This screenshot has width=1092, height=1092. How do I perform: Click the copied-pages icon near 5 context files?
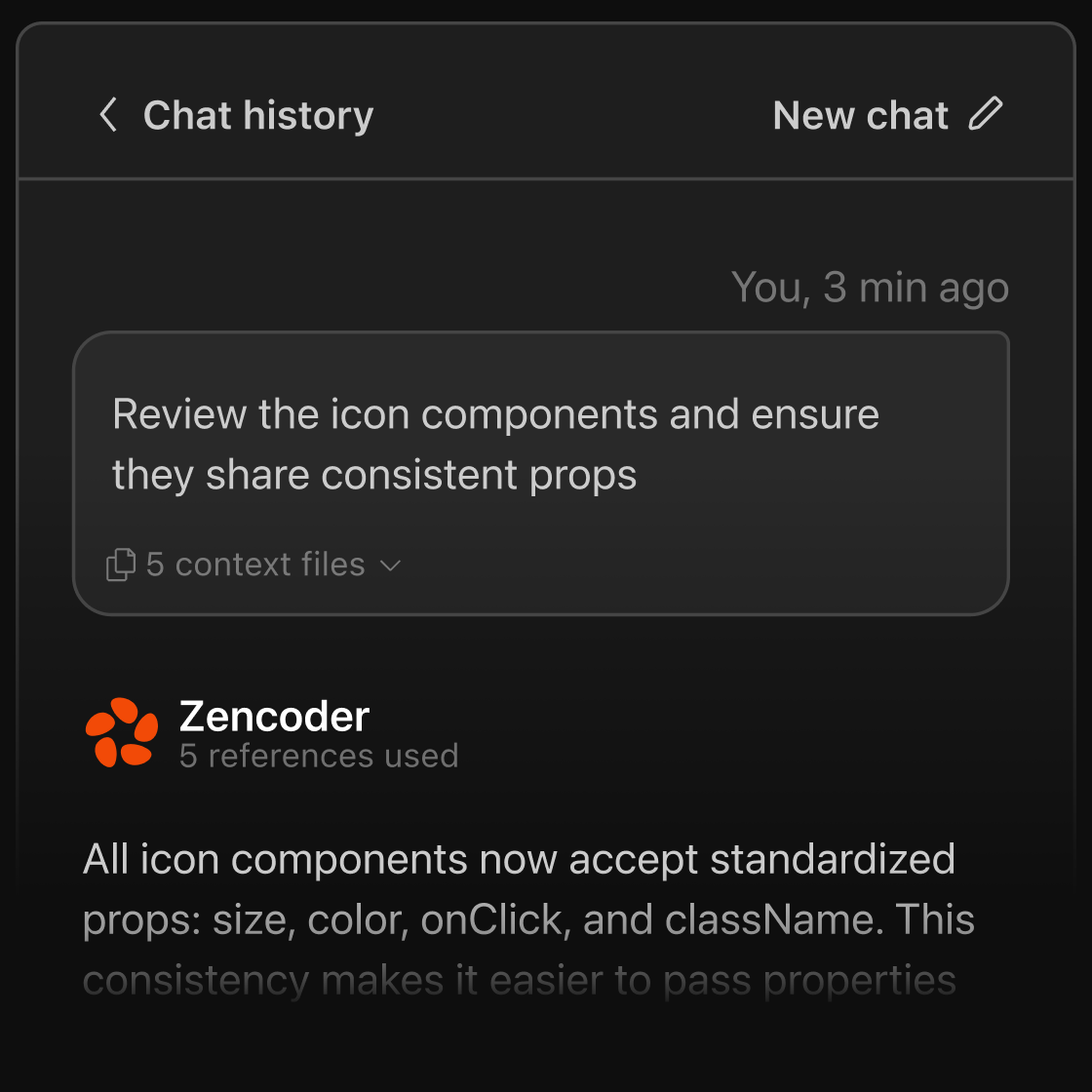(120, 564)
